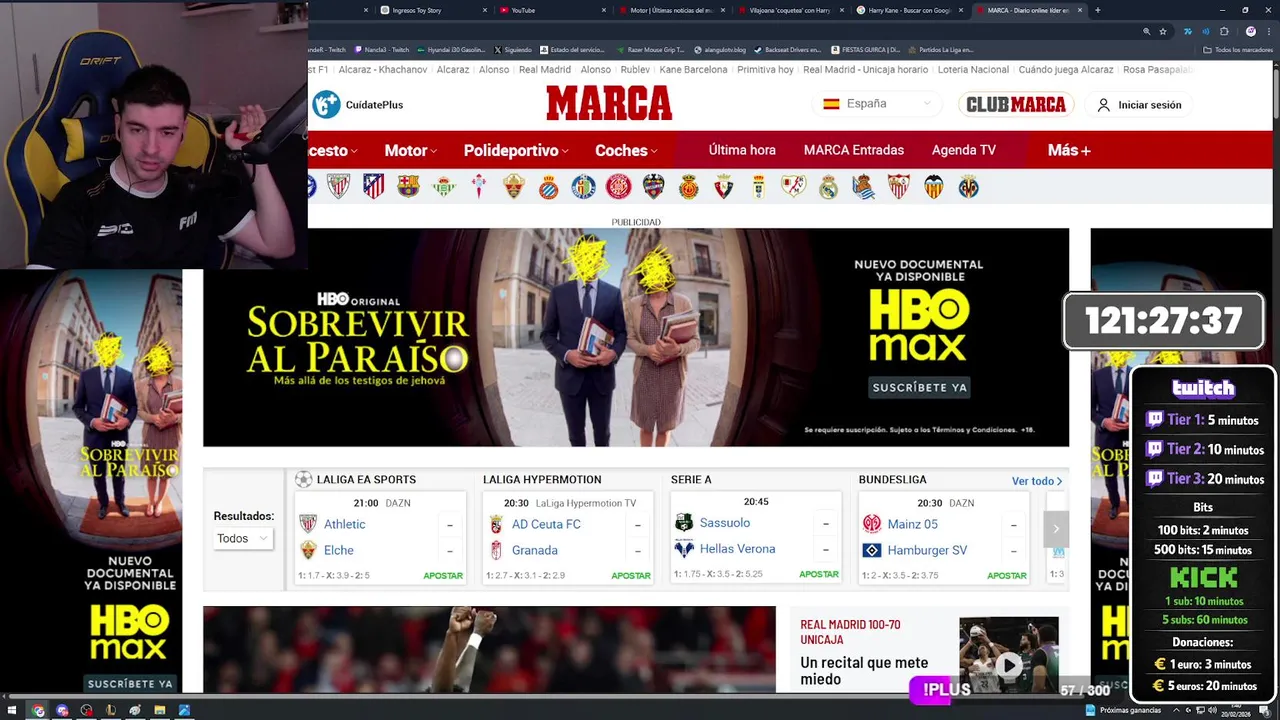Switch to the Vilajoana 'coquetea' tab

[791, 10]
